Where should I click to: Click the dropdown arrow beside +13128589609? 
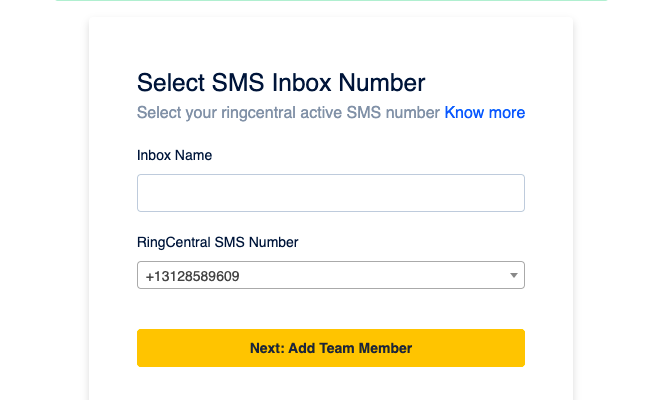pyautogui.click(x=514, y=275)
